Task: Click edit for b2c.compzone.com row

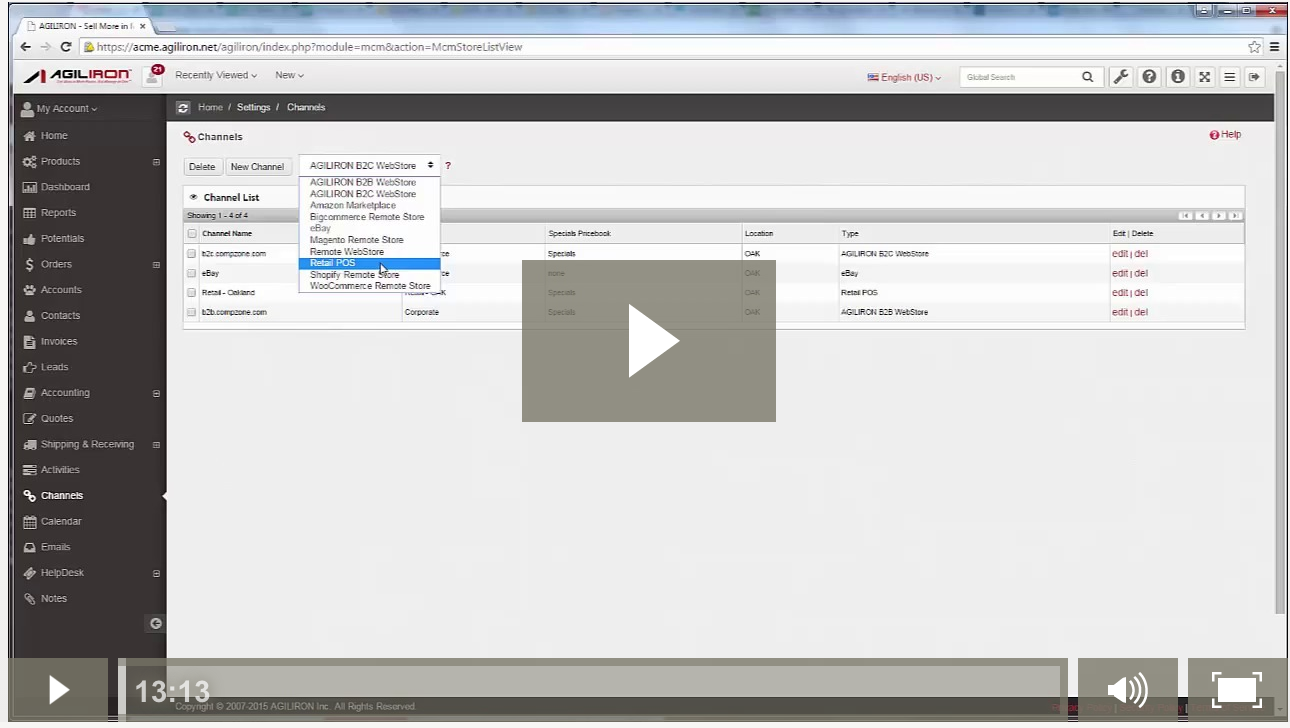Action: [1120, 254]
